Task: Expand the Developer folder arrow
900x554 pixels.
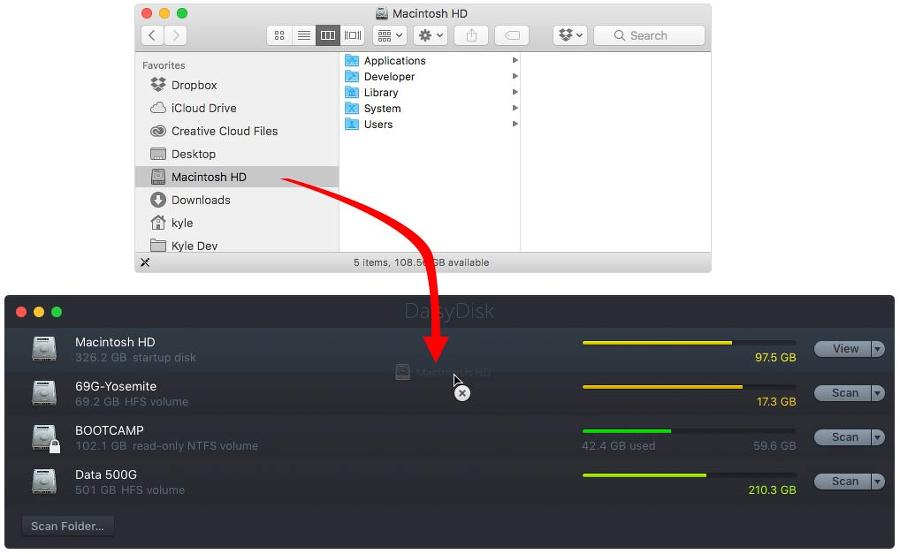Action: (515, 76)
